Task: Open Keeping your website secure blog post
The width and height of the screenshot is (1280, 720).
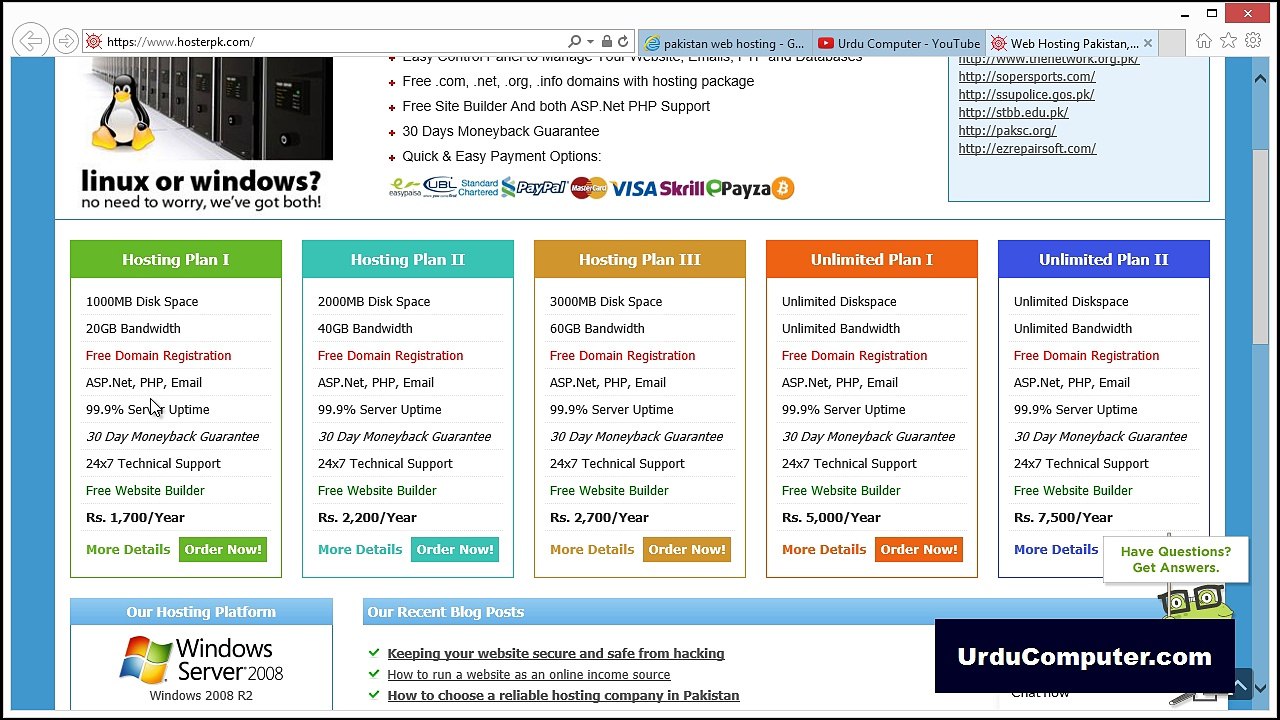Action: (556, 653)
